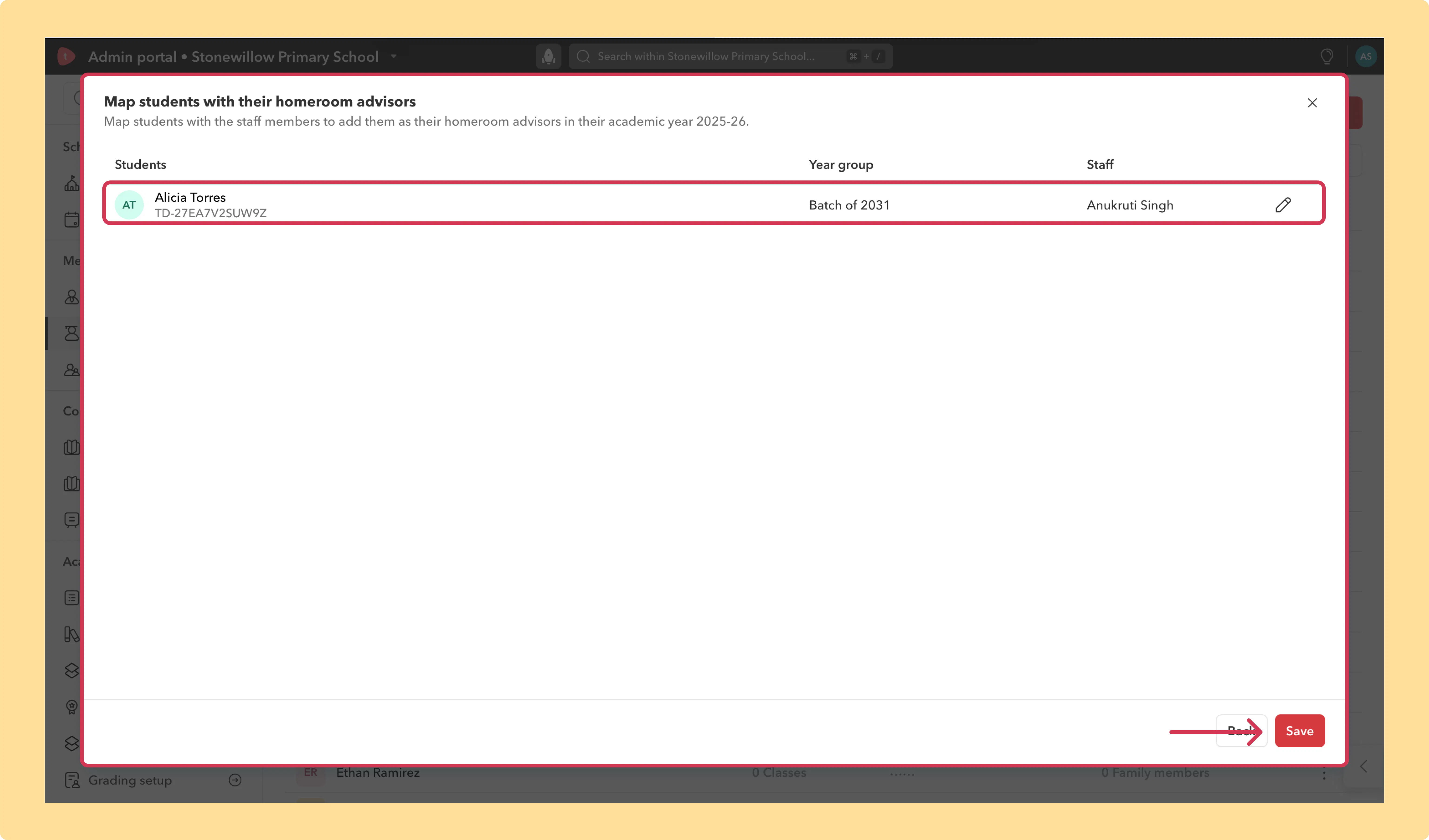This screenshot has width=1429, height=840.
Task: Focus the Search within Stonewillow Primary School field
Action: pyautogui.click(x=730, y=56)
